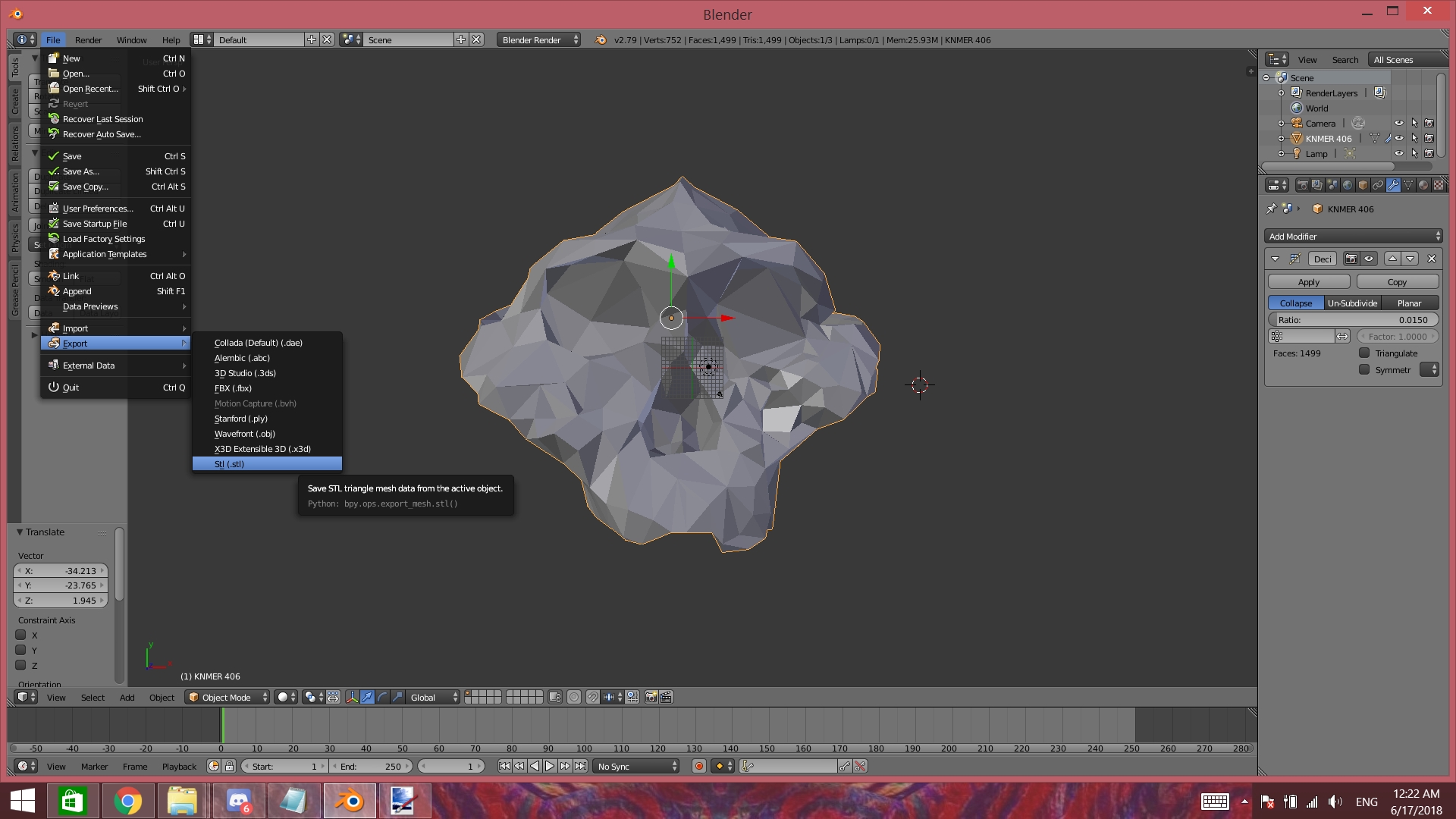Click the OpenGL render animation clapper icon

click(x=666, y=697)
